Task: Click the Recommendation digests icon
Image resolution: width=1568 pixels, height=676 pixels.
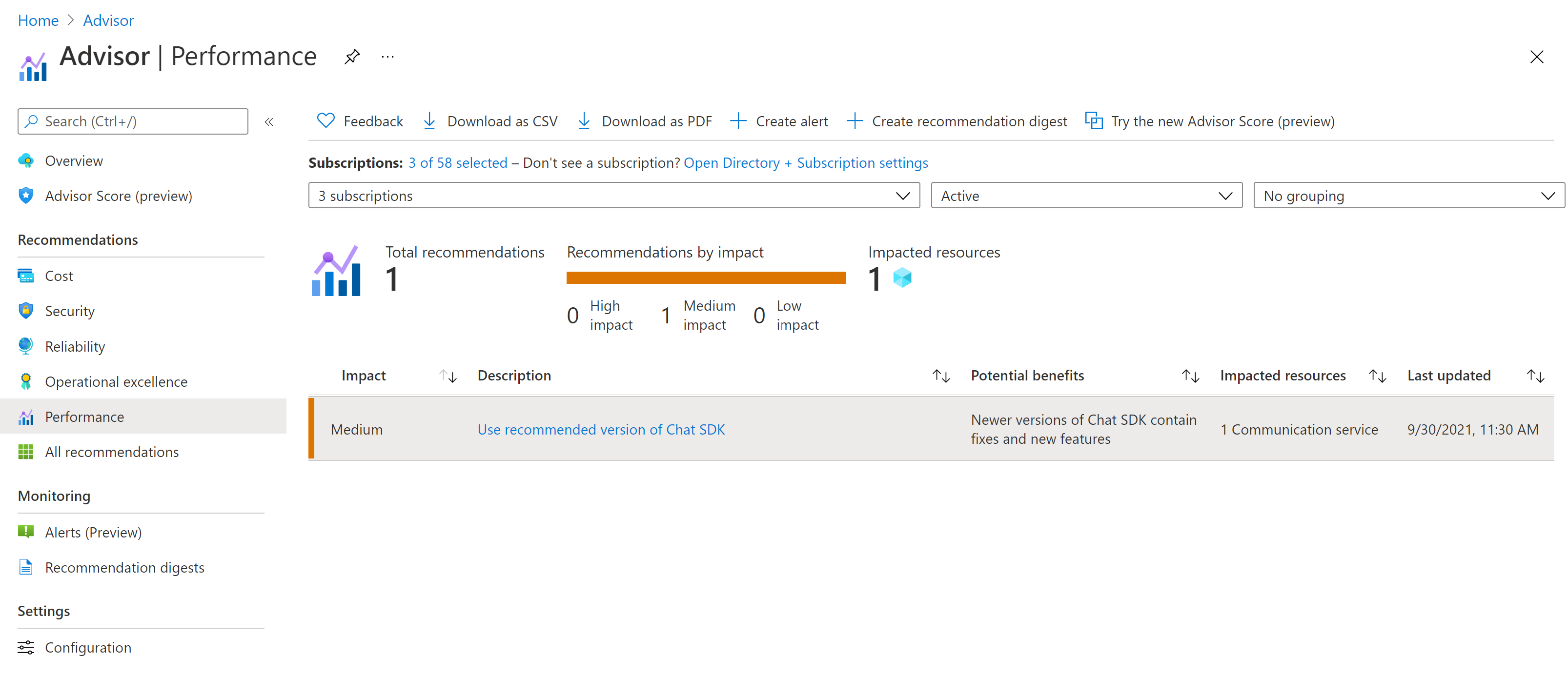Action: click(27, 567)
